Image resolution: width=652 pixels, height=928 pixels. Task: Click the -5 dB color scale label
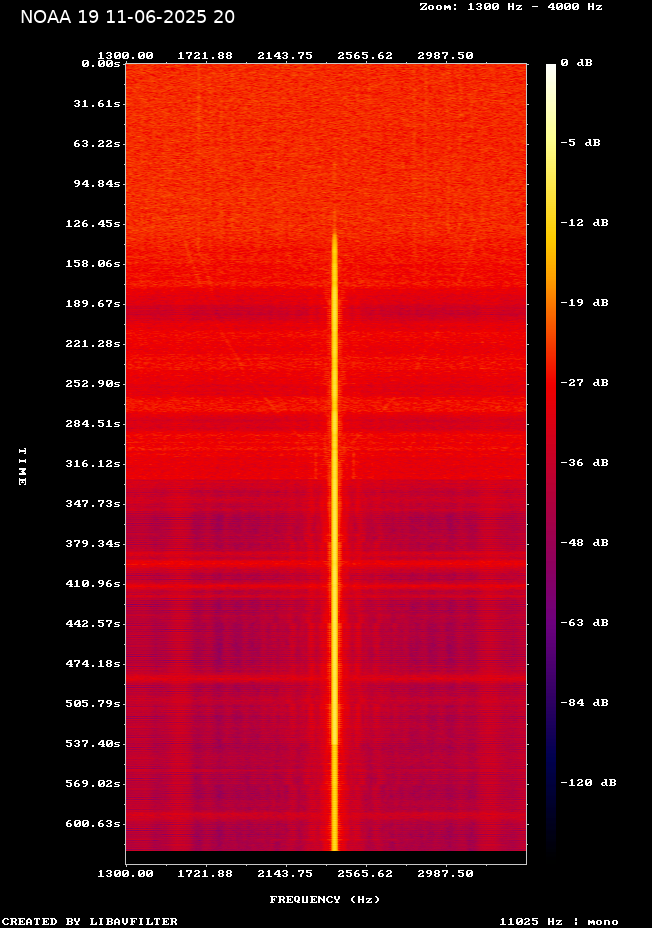click(x=580, y=143)
